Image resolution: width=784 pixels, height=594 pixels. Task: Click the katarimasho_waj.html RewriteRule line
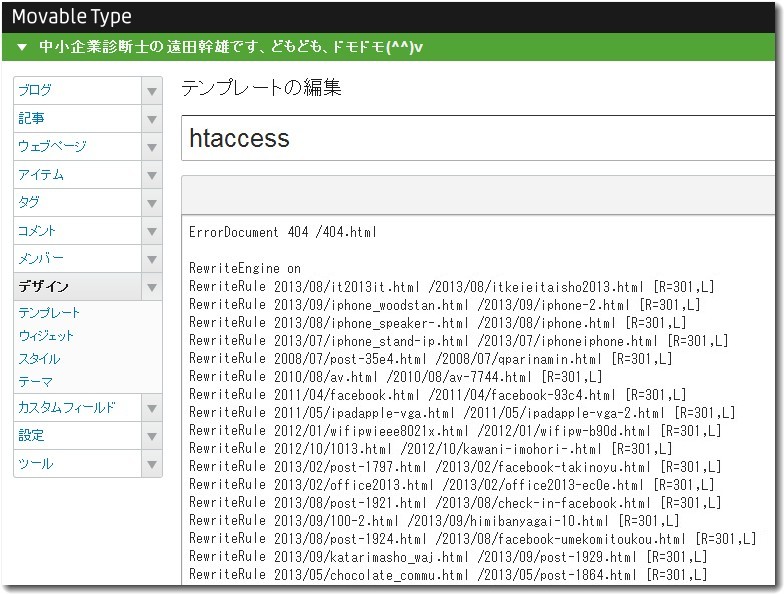tap(448, 556)
